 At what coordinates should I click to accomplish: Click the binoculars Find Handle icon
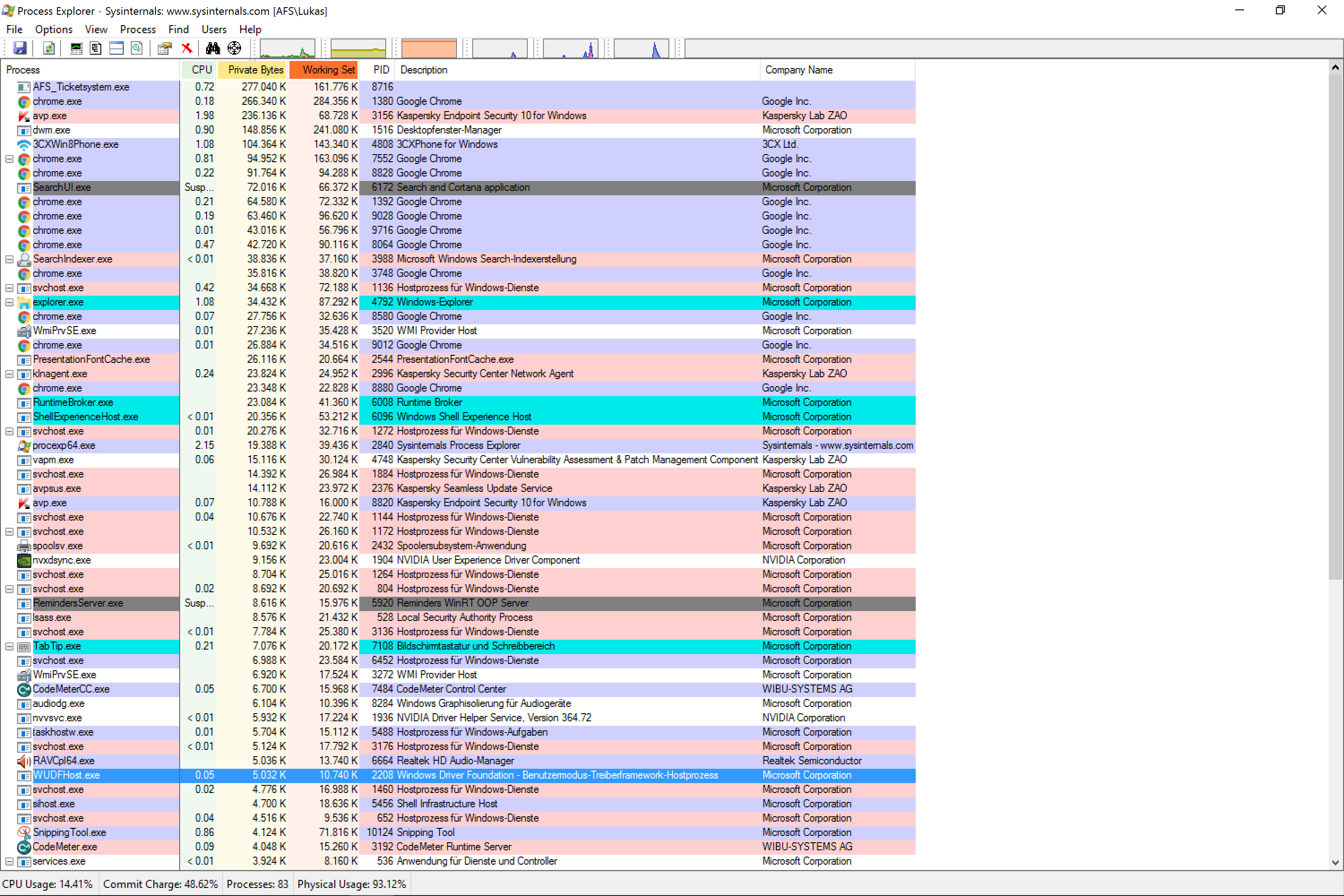(212, 48)
